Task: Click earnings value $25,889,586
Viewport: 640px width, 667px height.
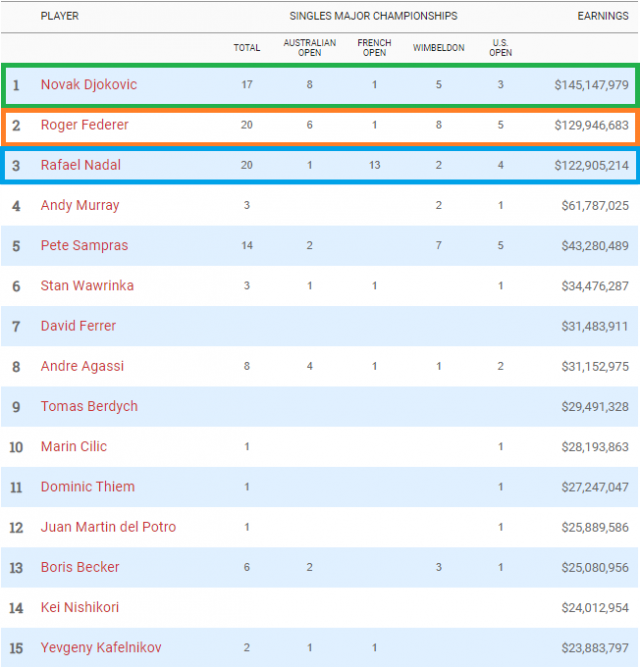Action: [595, 527]
